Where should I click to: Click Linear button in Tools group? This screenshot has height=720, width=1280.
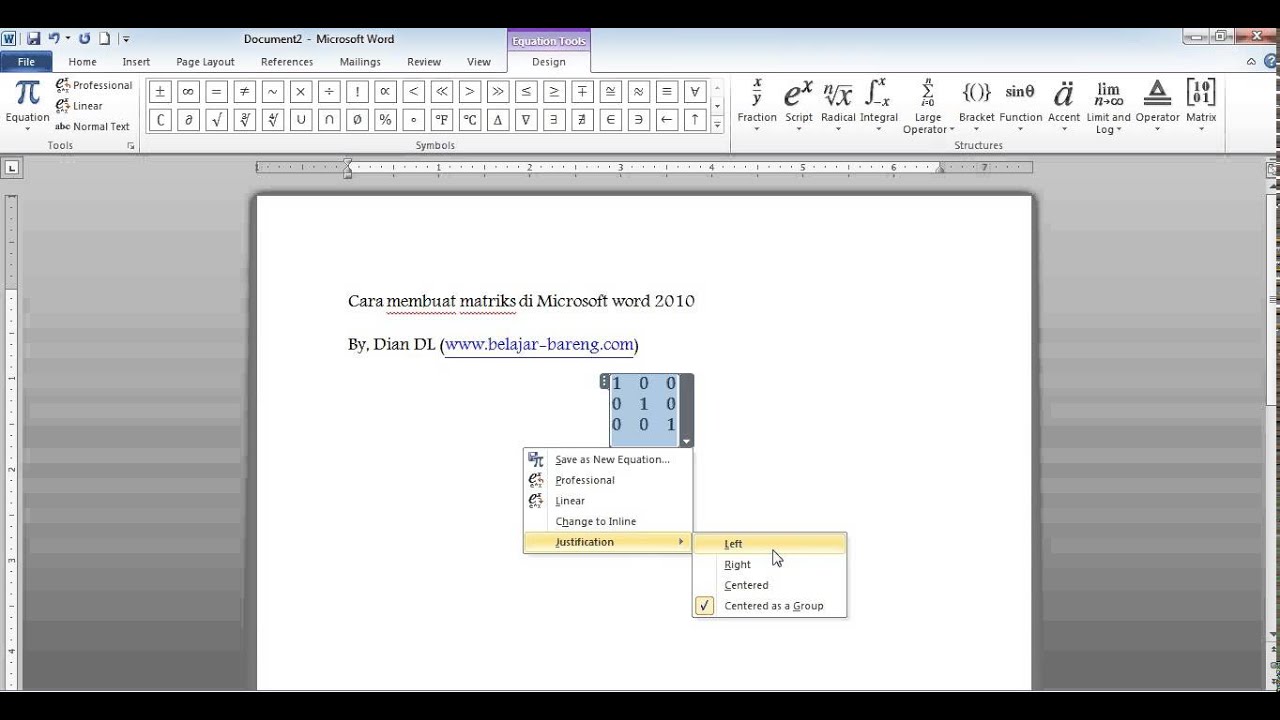pos(79,105)
